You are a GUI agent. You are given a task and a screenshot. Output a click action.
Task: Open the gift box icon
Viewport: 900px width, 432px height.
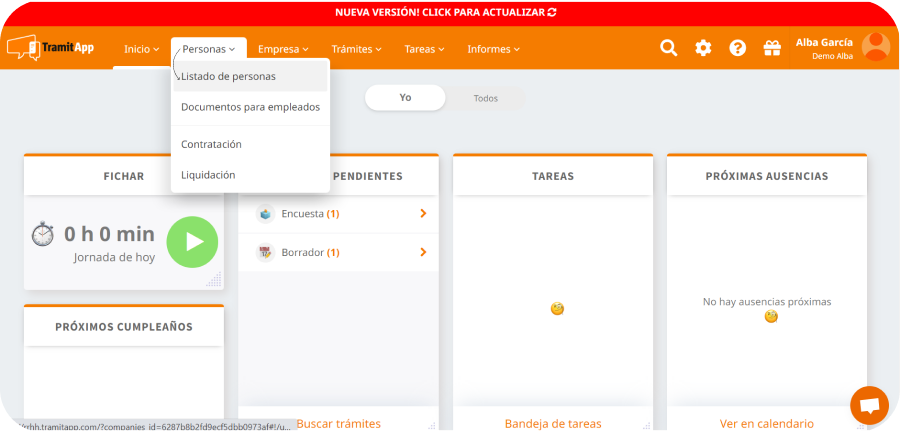click(x=771, y=48)
